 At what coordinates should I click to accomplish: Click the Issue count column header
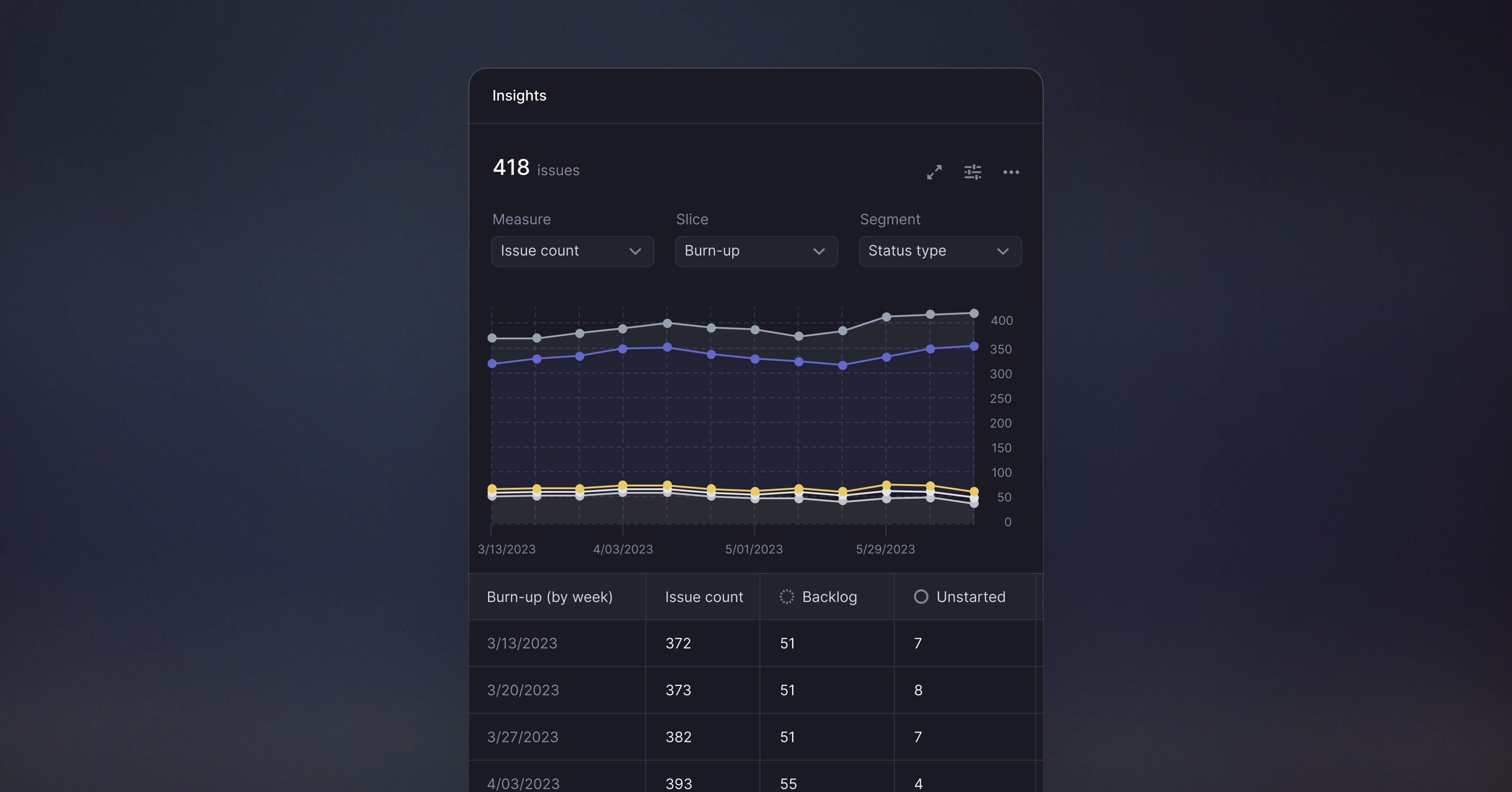point(704,597)
